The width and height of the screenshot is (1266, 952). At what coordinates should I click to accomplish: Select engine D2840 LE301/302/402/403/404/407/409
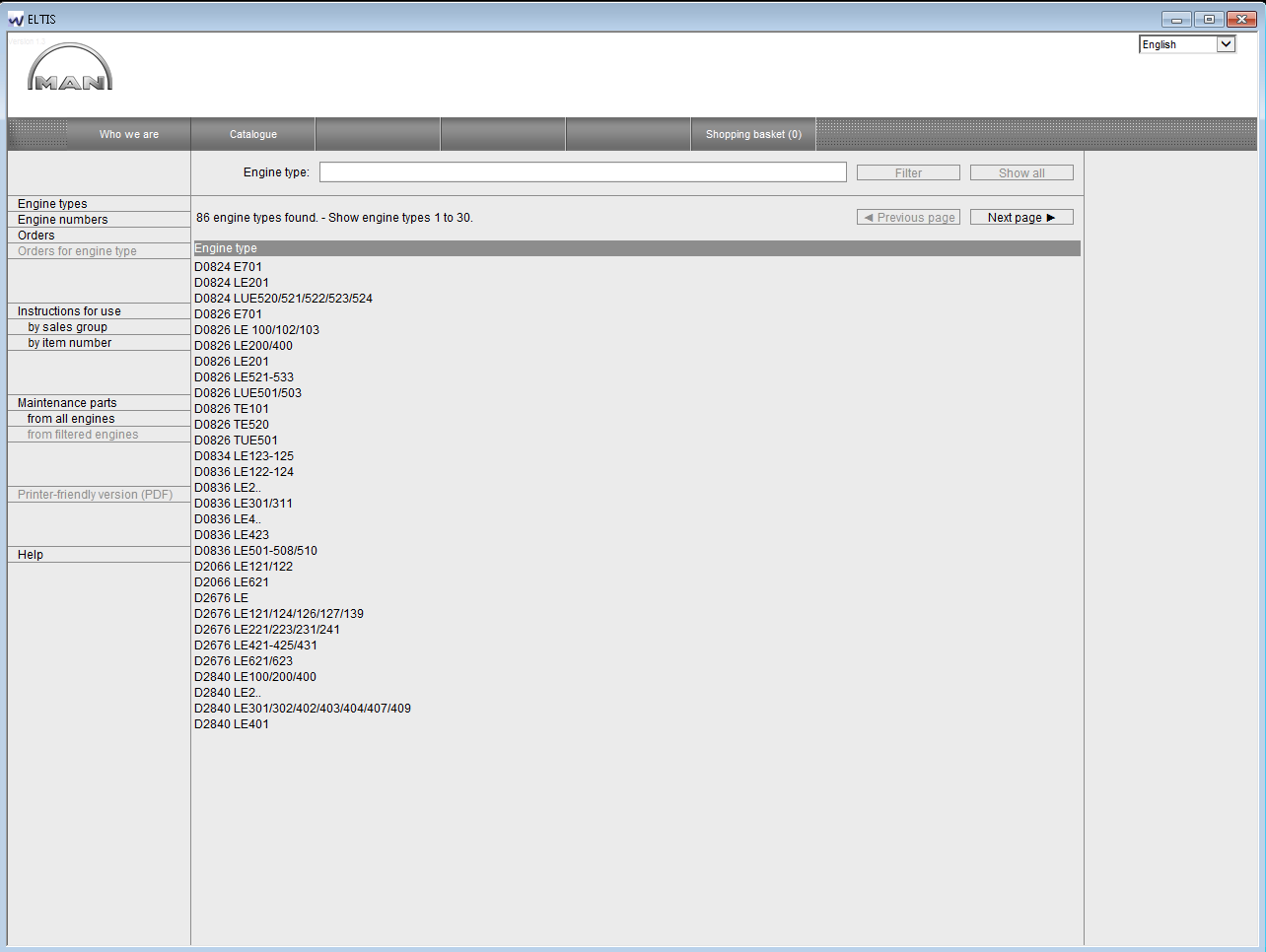(x=303, y=709)
